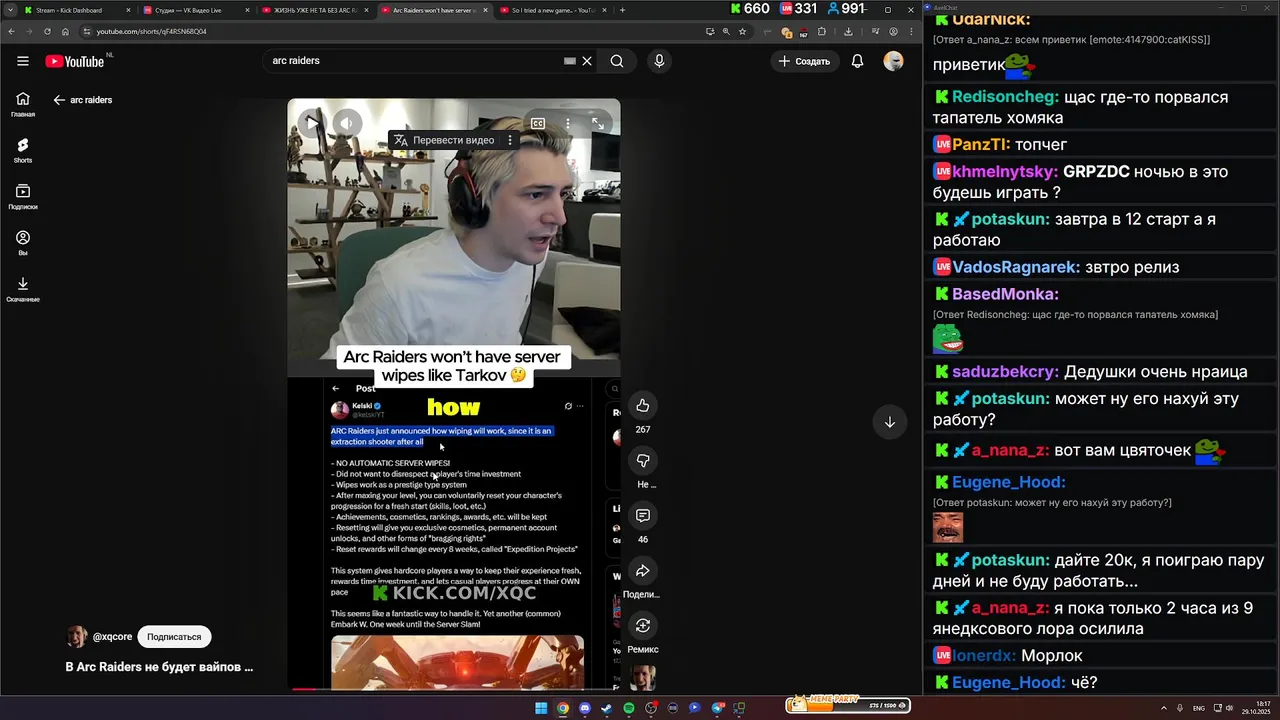The image size is (1280, 720).
Task: Open the Windows Start menu
Action: [541, 708]
